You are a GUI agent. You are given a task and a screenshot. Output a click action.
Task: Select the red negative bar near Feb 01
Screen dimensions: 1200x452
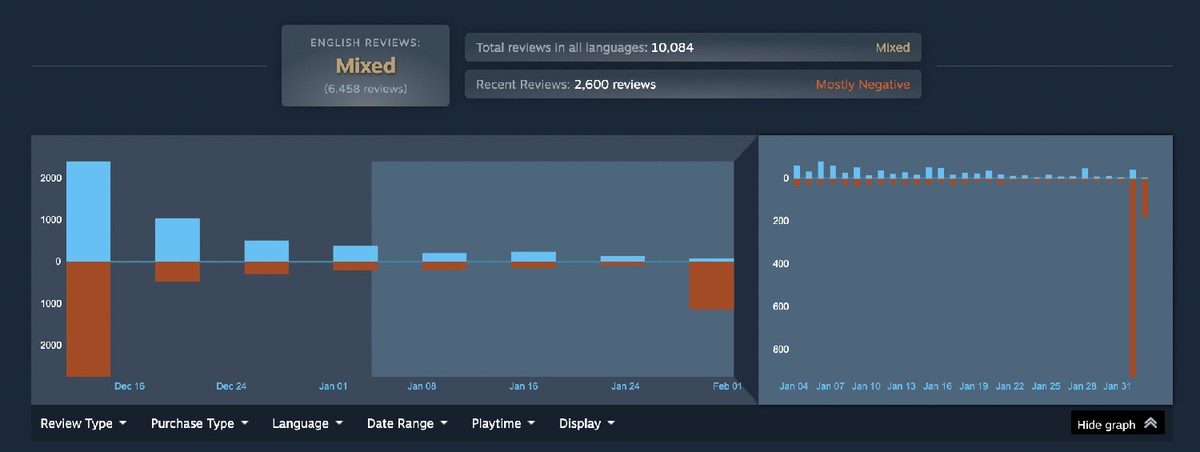(710, 285)
